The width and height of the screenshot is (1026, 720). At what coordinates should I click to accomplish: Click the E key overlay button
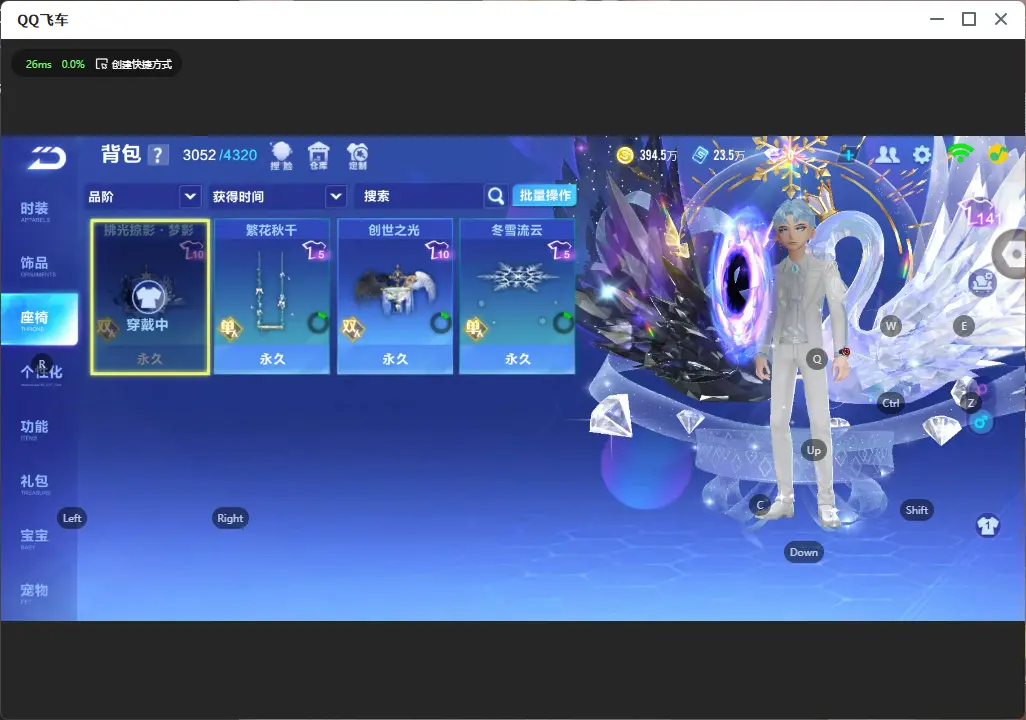pyautogui.click(x=963, y=326)
